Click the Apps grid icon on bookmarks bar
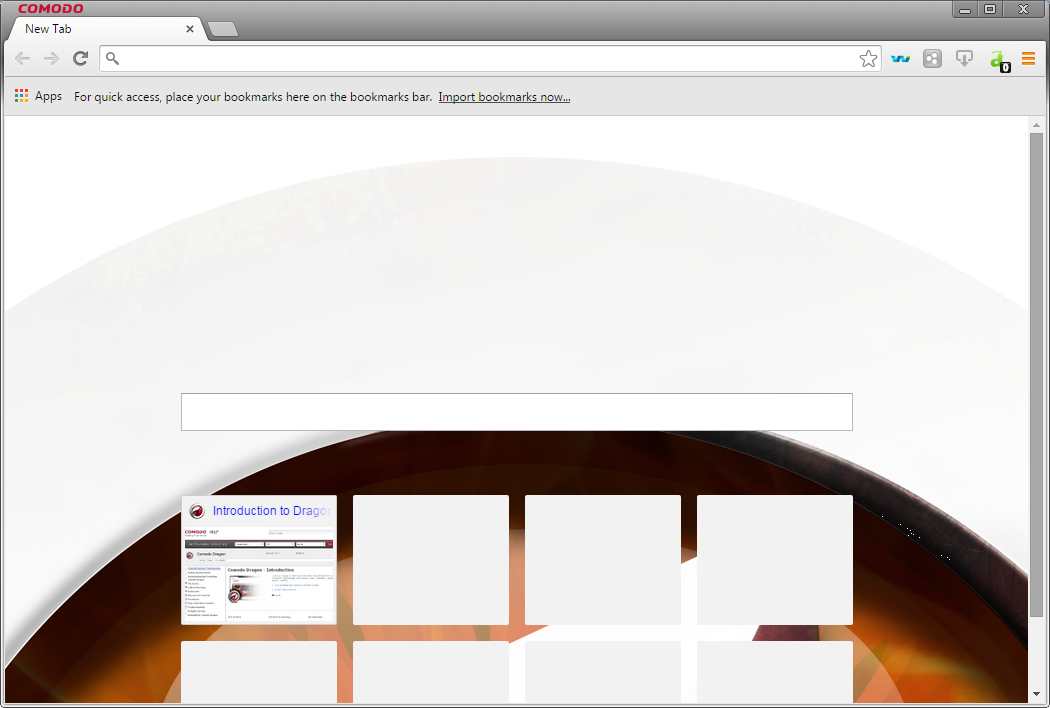 coord(21,95)
